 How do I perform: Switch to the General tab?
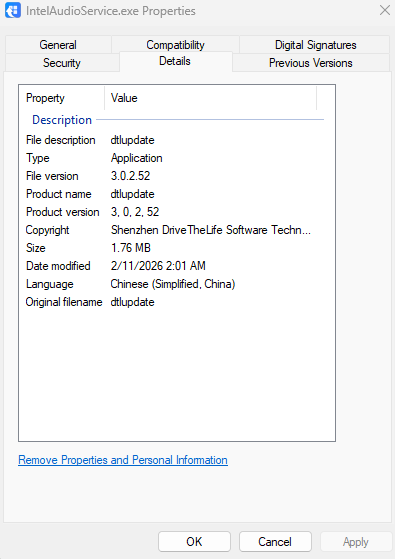pyautogui.click(x=58, y=45)
